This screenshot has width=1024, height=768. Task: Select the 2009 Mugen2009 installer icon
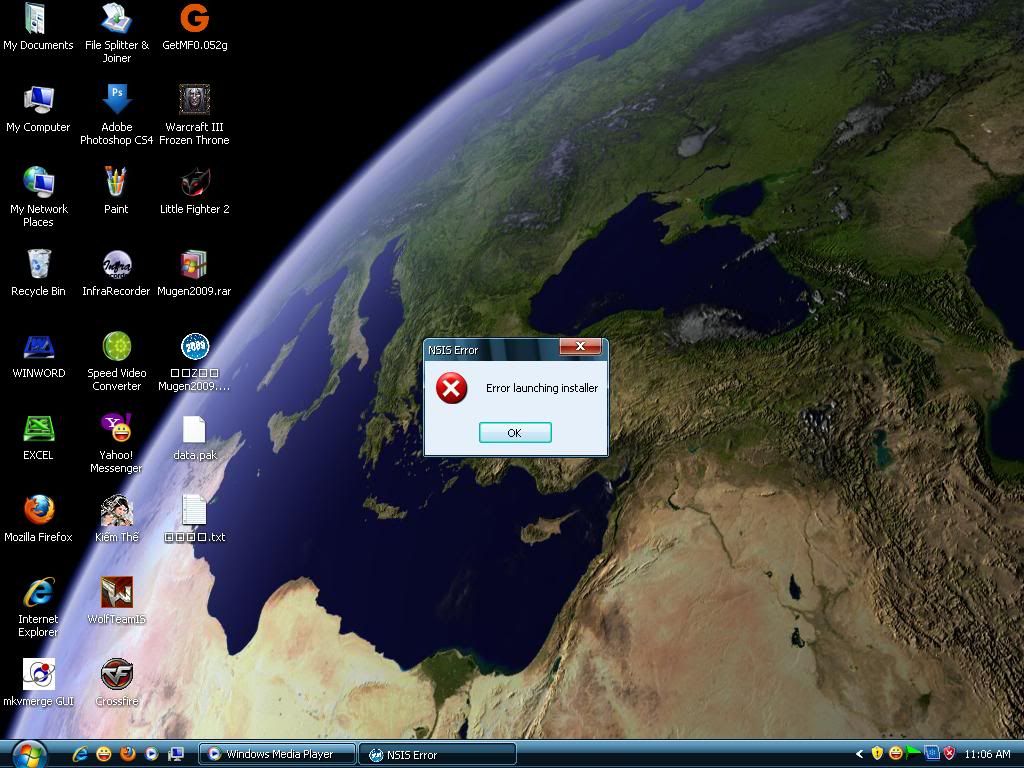tap(195, 361)
